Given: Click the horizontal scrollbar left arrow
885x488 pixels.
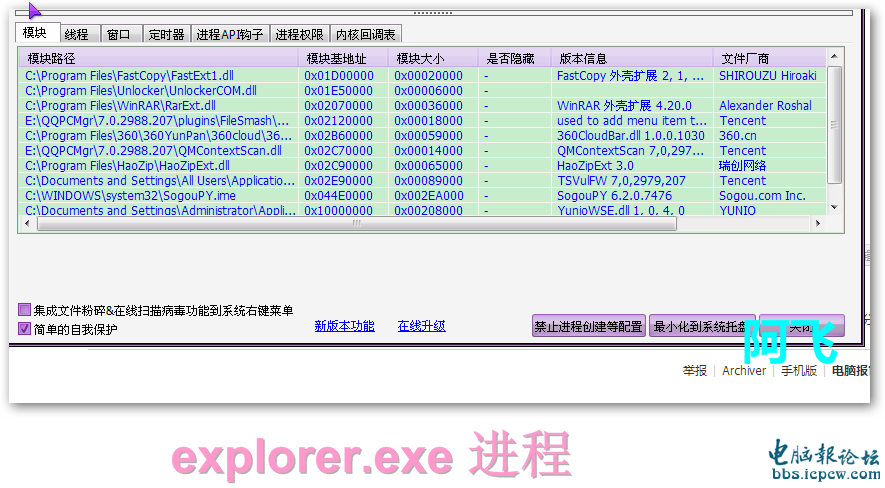Looking at the screenshot, I should point(27,223).
